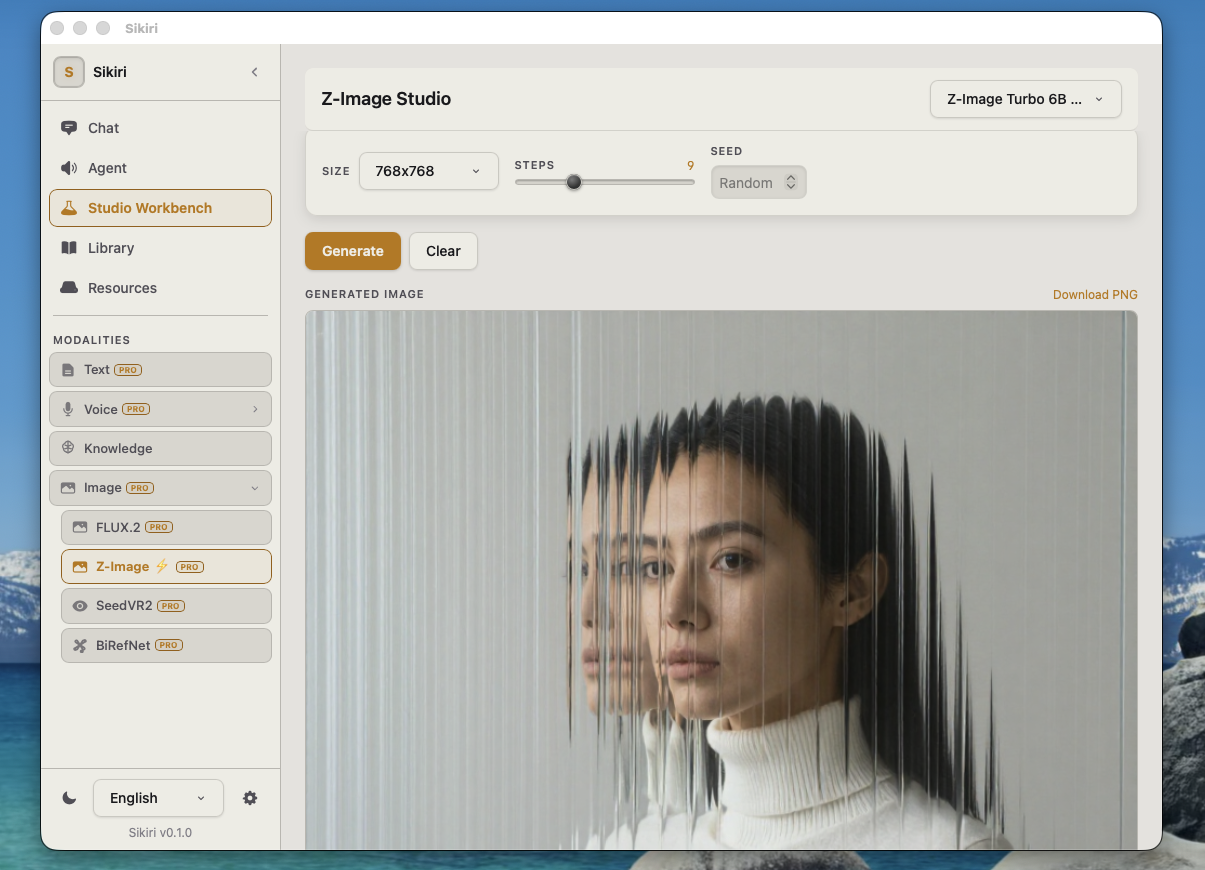Click the Seed Random stepper arrows
Image resolution: width=1205 pixels, height=870 pixels.
791,182
